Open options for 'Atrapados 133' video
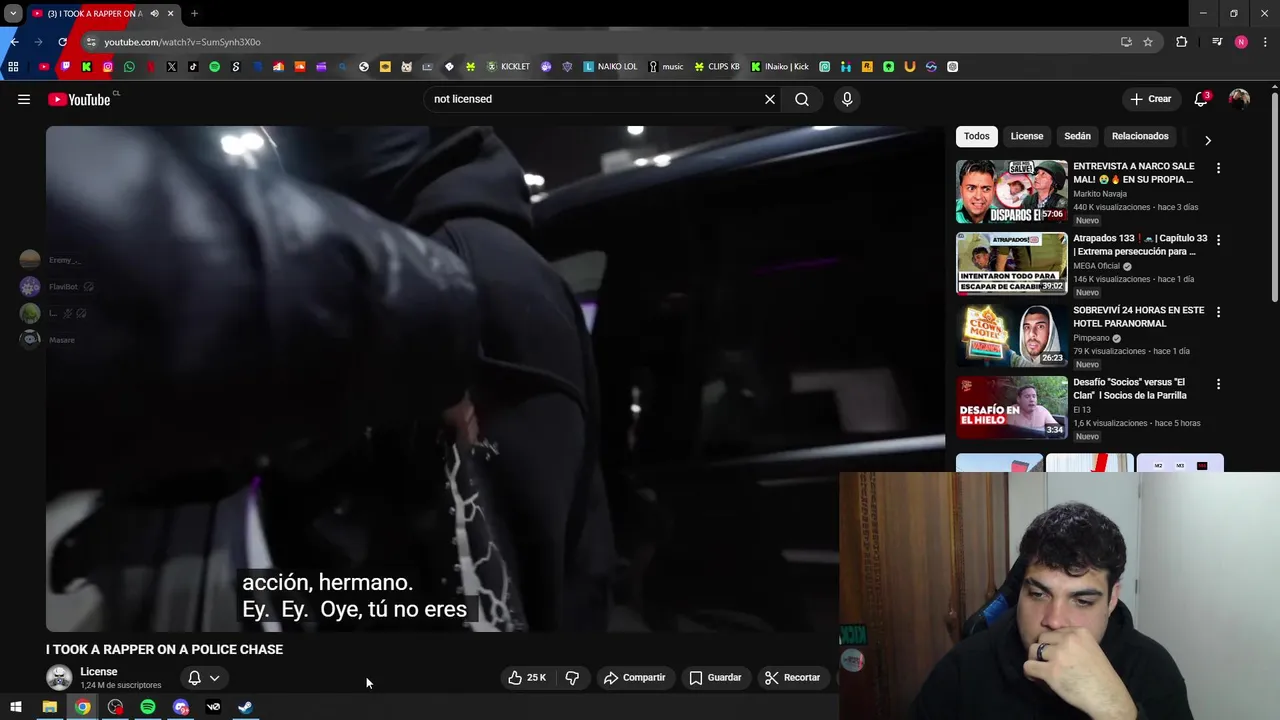Image resolution: width=1280 pixels, height=720 pixels. point(1218,240)
